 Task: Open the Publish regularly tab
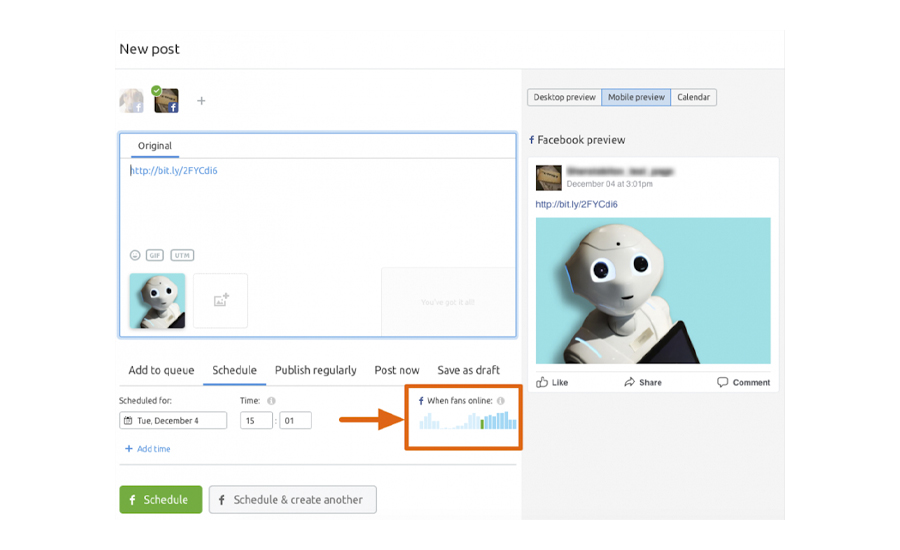(315, 370)
